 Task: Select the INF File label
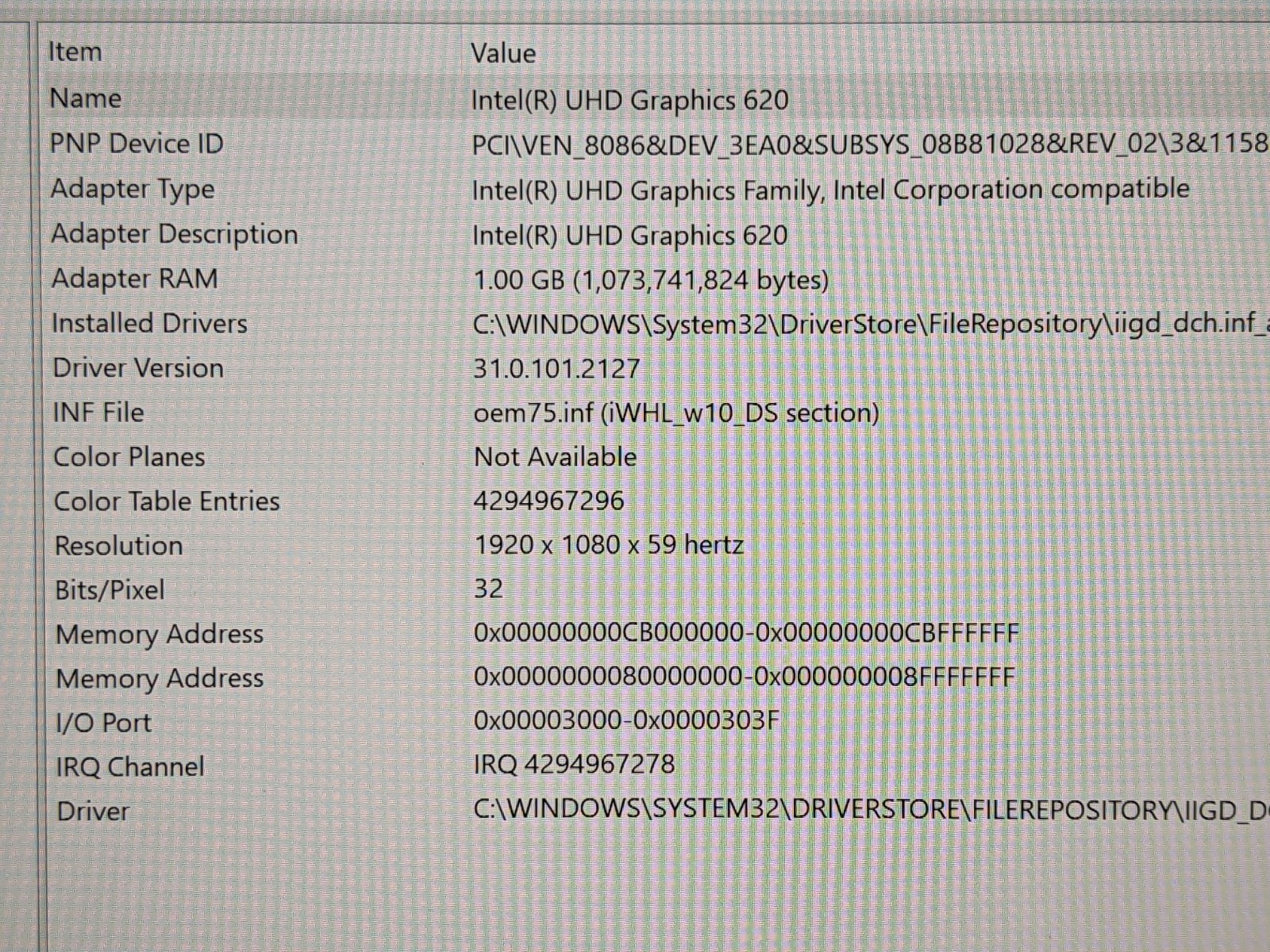point(98,412)
